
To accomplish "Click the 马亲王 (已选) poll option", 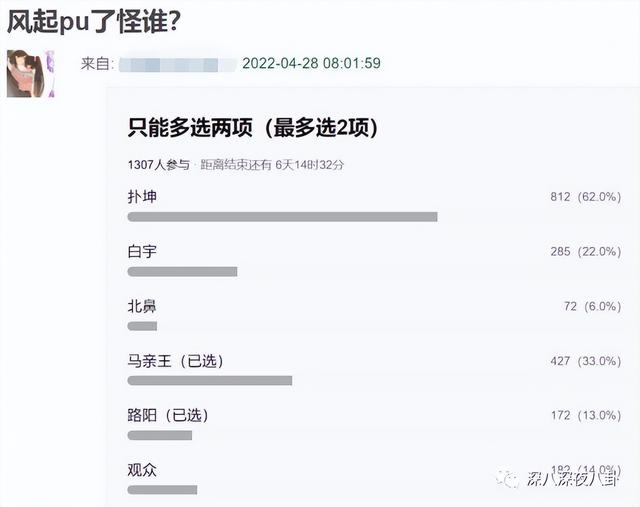I will point(176,361).
